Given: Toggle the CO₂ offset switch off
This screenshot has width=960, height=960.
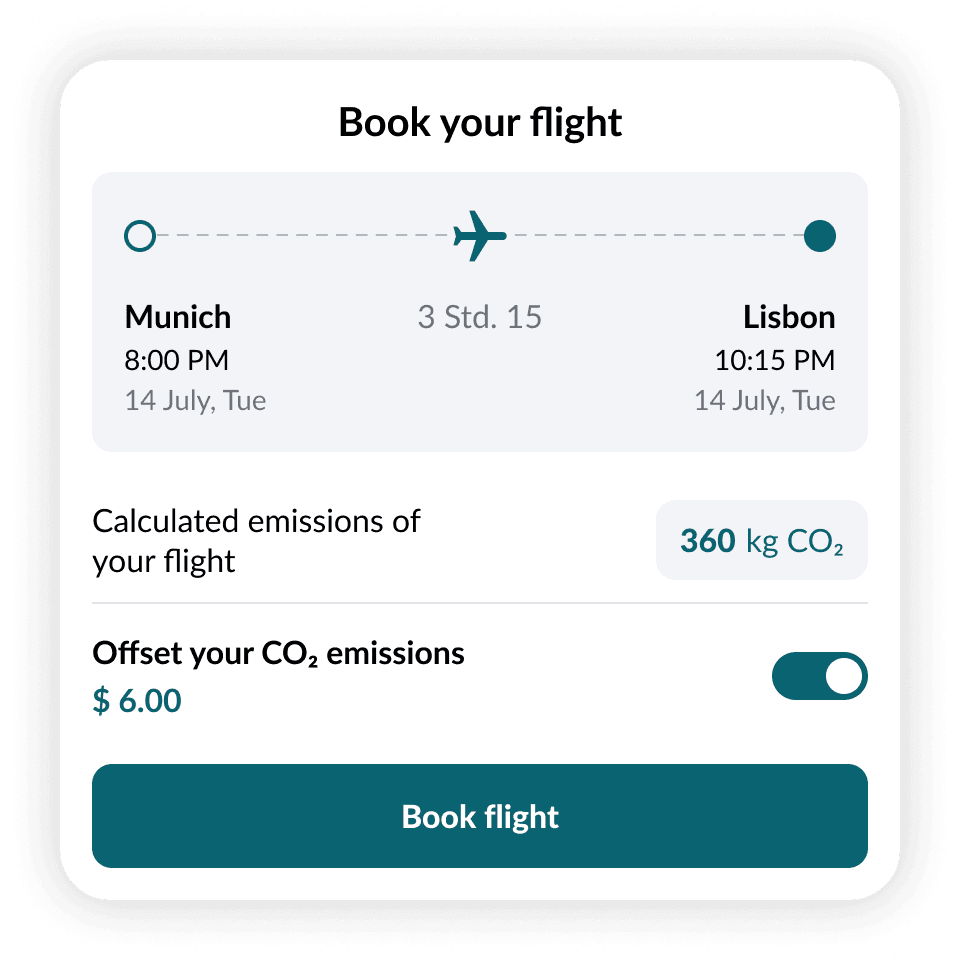Looking at the screenshot, I should click(x=819, y=677).
